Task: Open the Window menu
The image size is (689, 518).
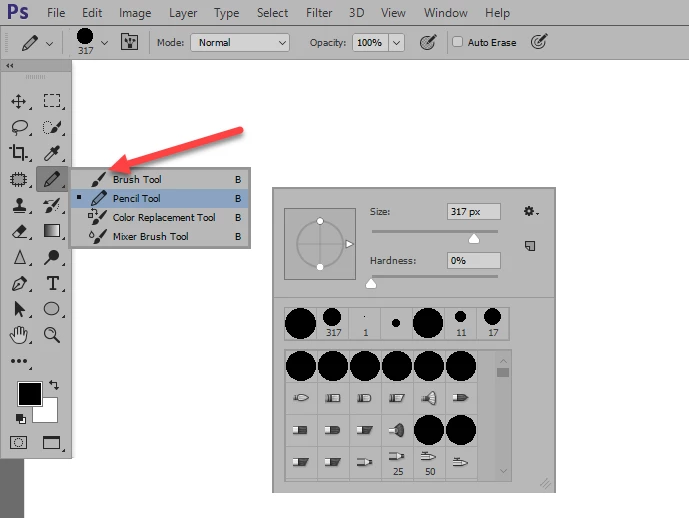Action: tap(446, 13)
